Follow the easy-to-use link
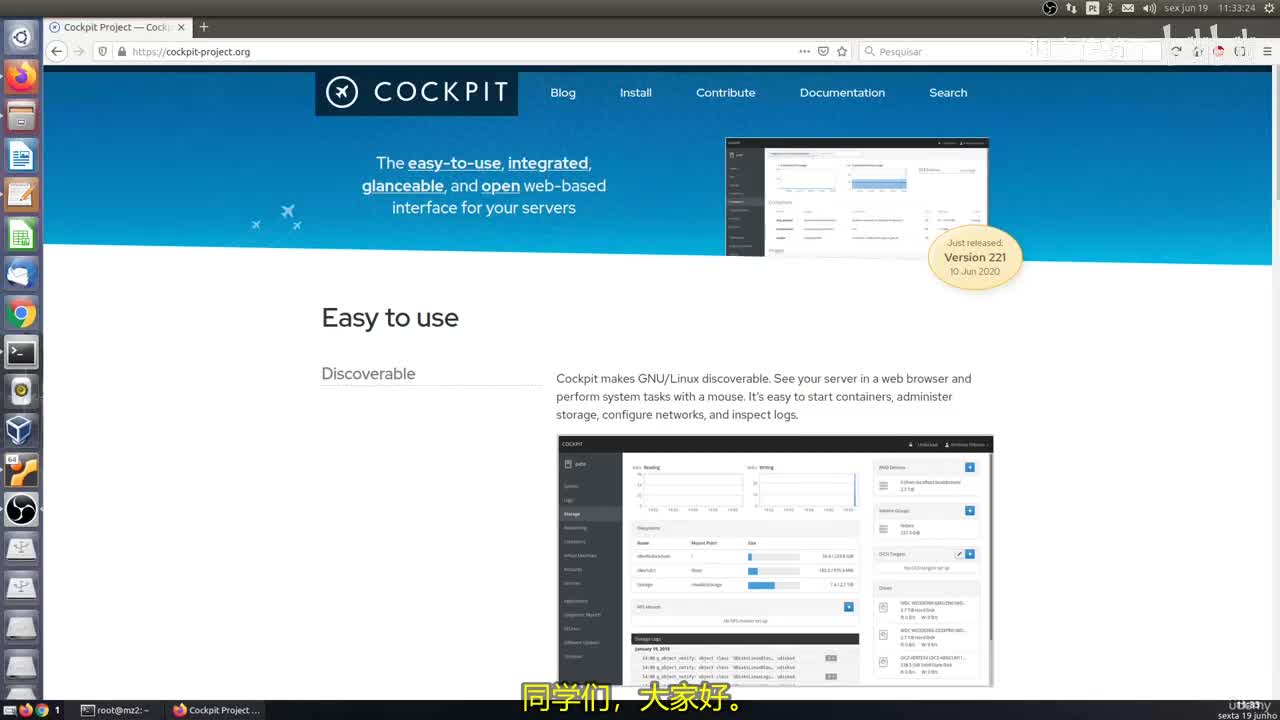 (x=455, y=163)
